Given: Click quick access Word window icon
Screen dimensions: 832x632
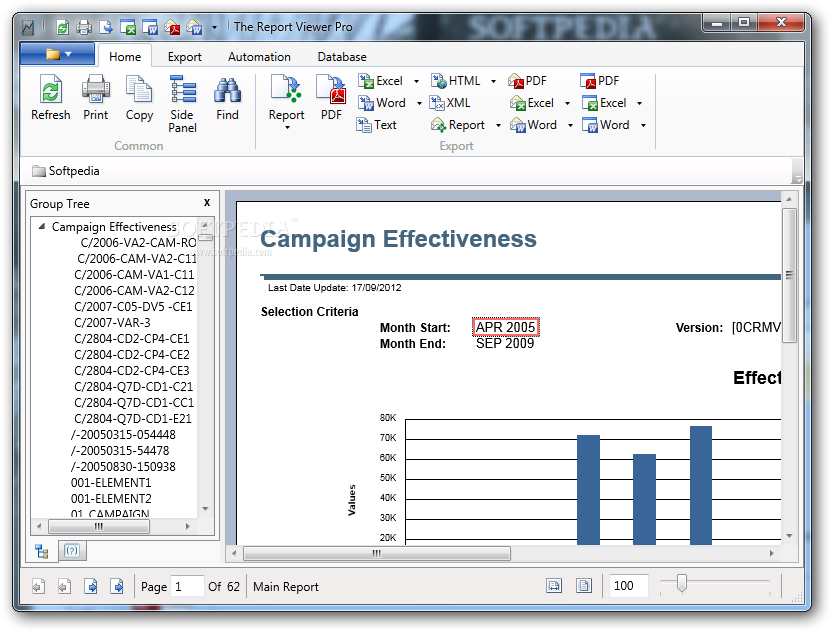Looking at the screenshot, I should pyautogui.click(x=150, y=27).
